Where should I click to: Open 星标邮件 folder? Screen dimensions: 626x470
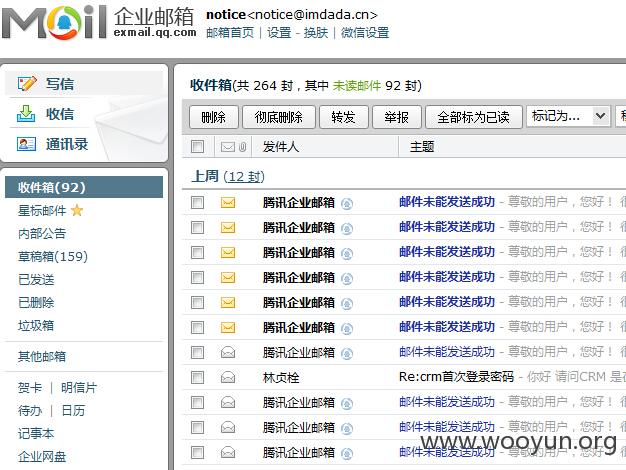42,210
